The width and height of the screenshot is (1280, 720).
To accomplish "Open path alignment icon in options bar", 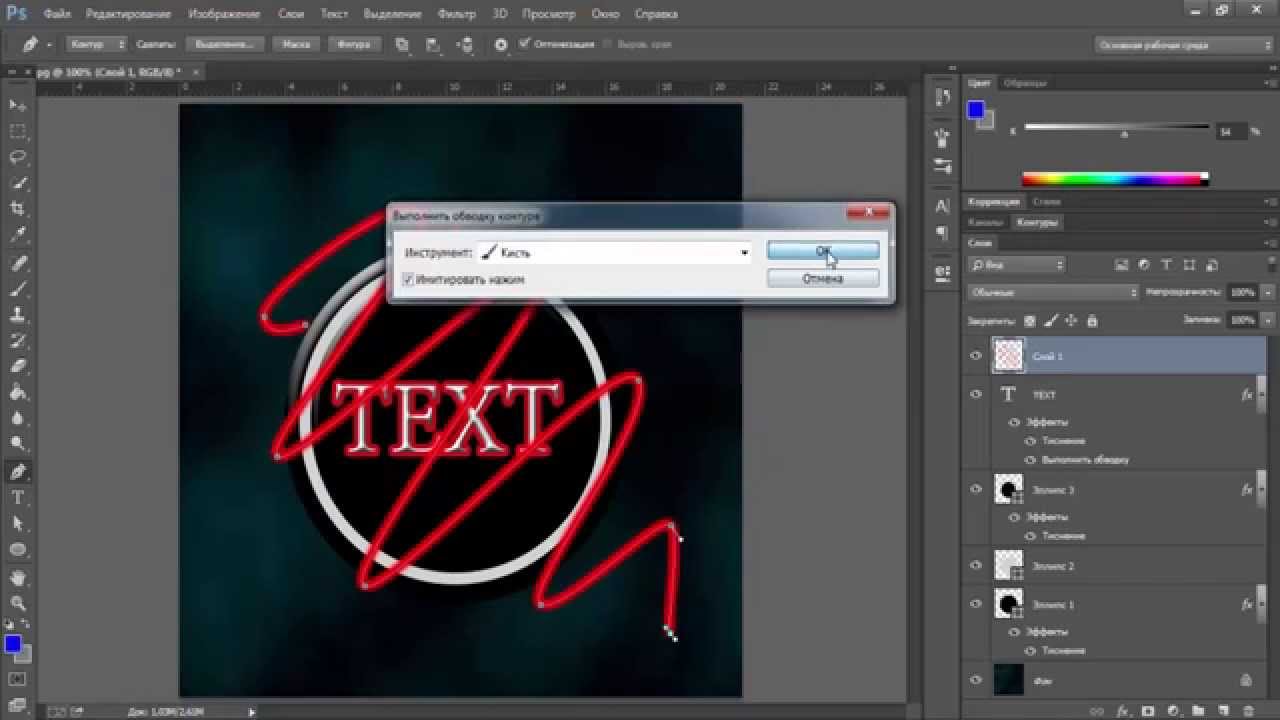I will pos(433,45).
